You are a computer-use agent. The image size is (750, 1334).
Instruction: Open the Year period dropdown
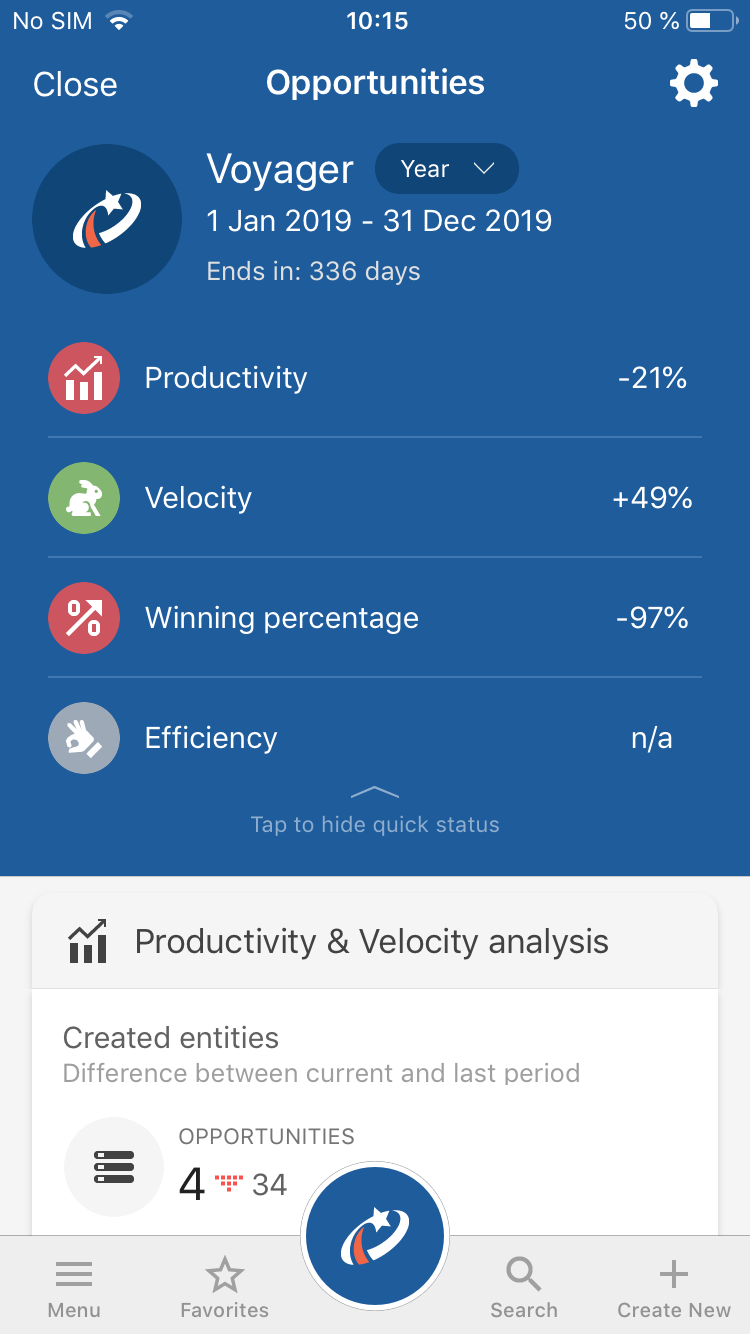click(x=446, y=169)
